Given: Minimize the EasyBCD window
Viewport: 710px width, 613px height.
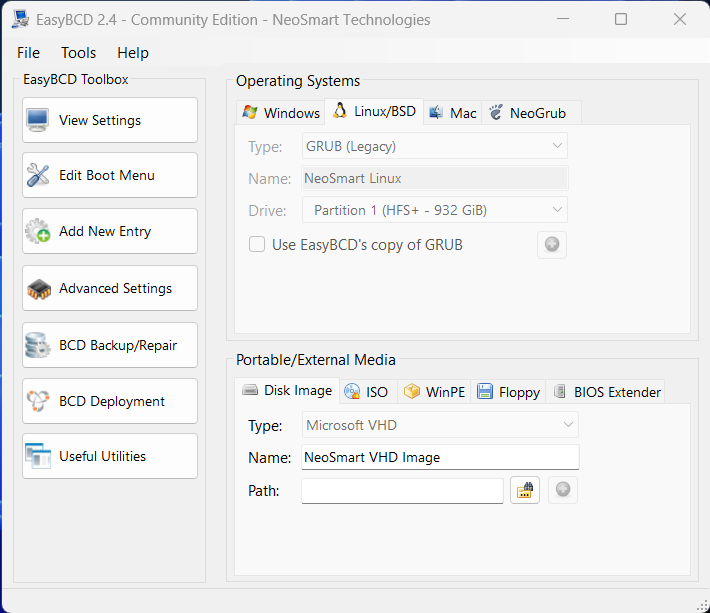Looking at the screenshot, I should click(x=563, y=19).
